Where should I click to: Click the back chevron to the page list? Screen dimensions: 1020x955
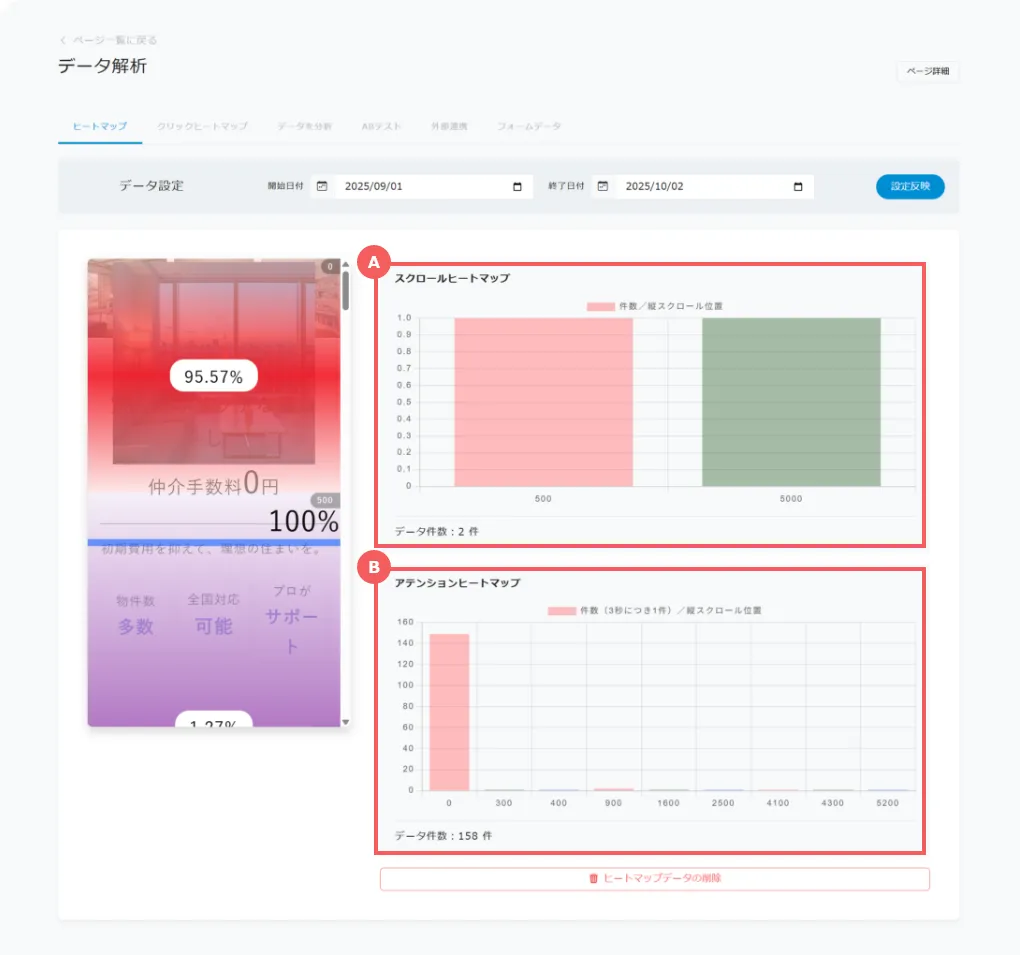63,40
